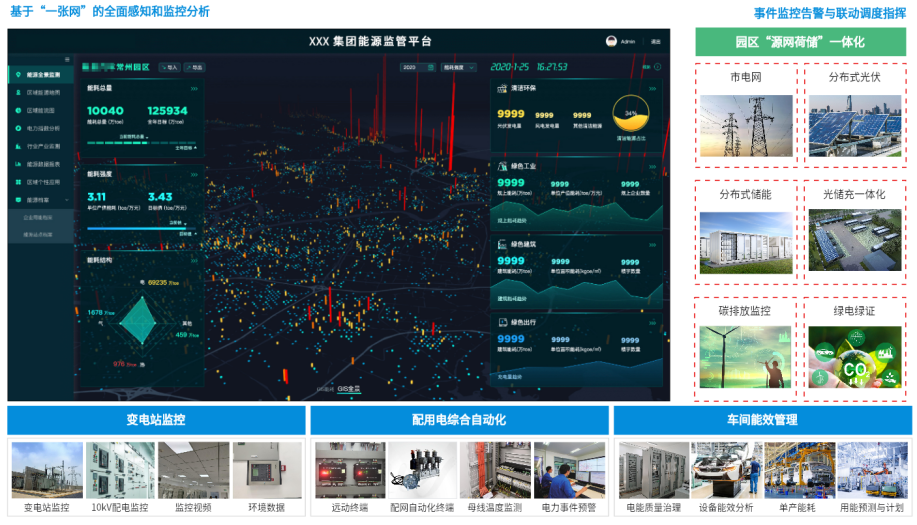Expand the 绿色出行 card arrows
Screen dimensions: 917x525
pos(652,323)
